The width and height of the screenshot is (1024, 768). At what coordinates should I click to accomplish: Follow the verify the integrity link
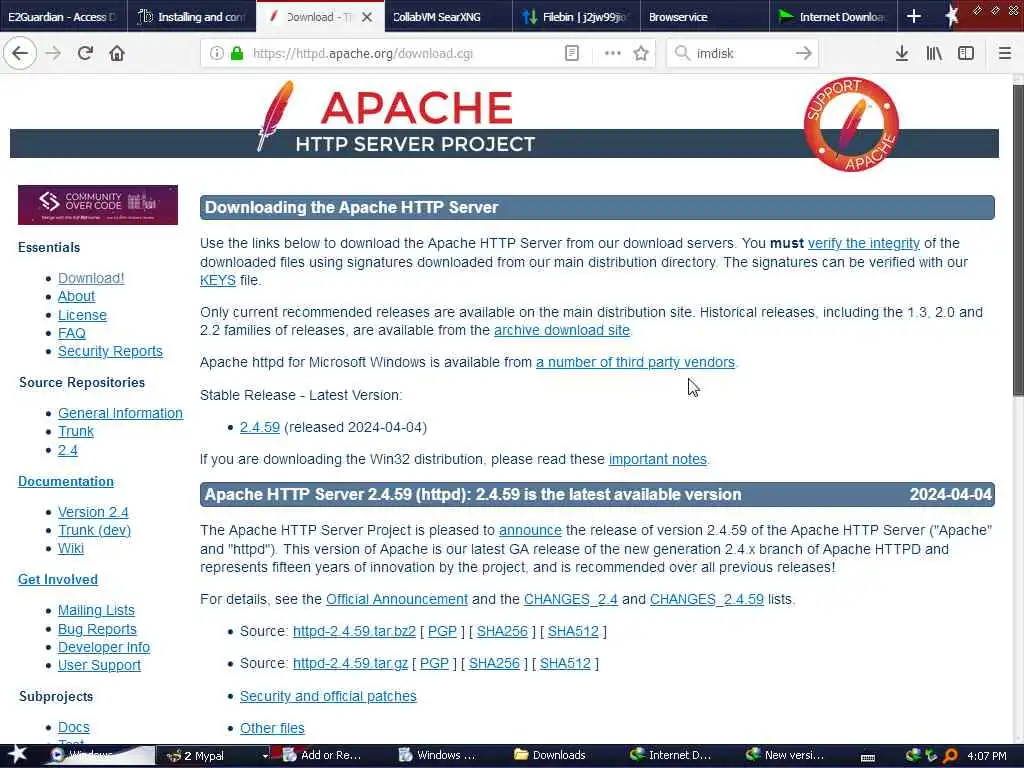click(x=863, y=244)
